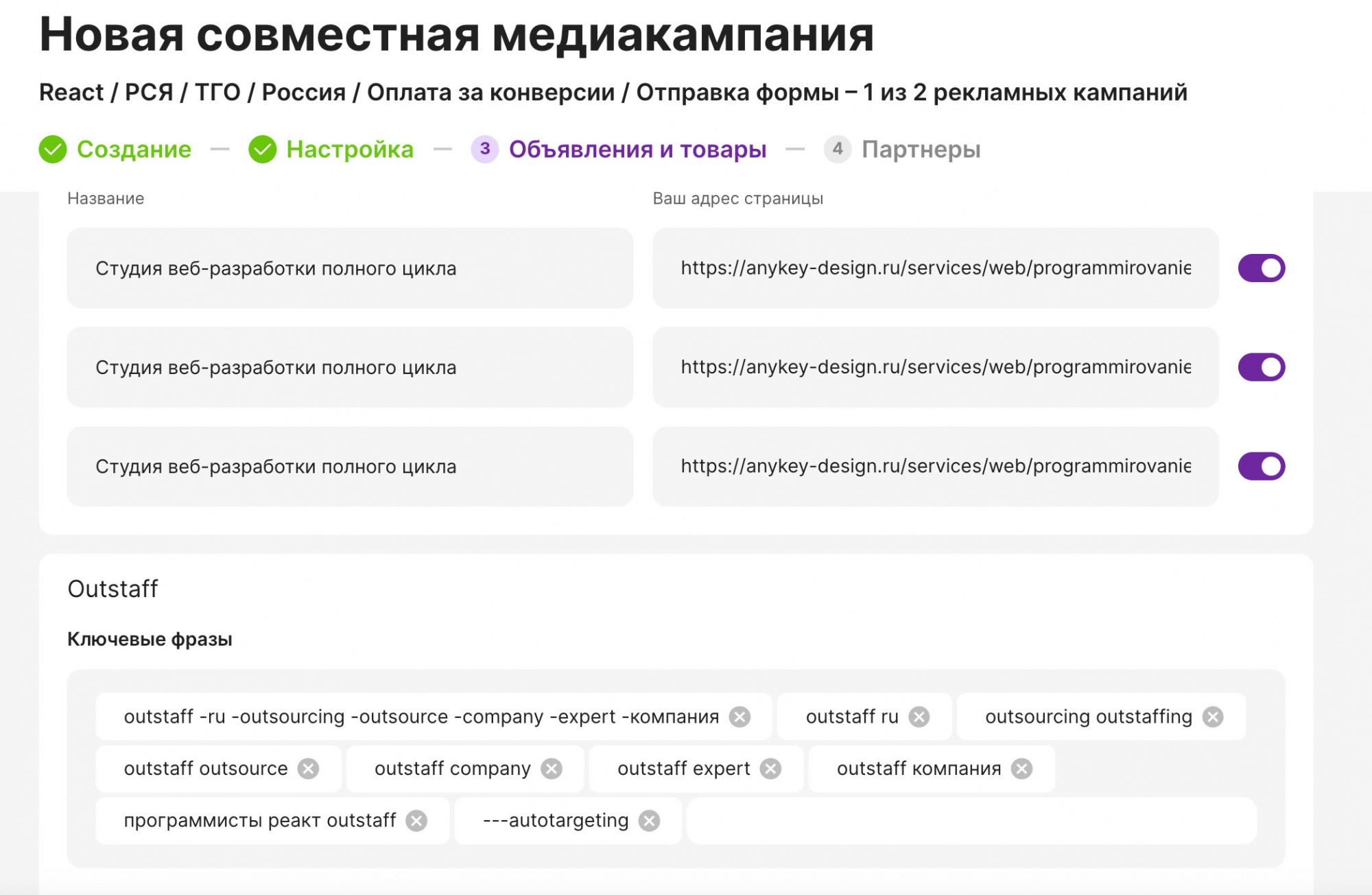1372x895 pixels.
Task: Select the 'программисты реакт outstaff' phrase text
Action: pos(260,821)
